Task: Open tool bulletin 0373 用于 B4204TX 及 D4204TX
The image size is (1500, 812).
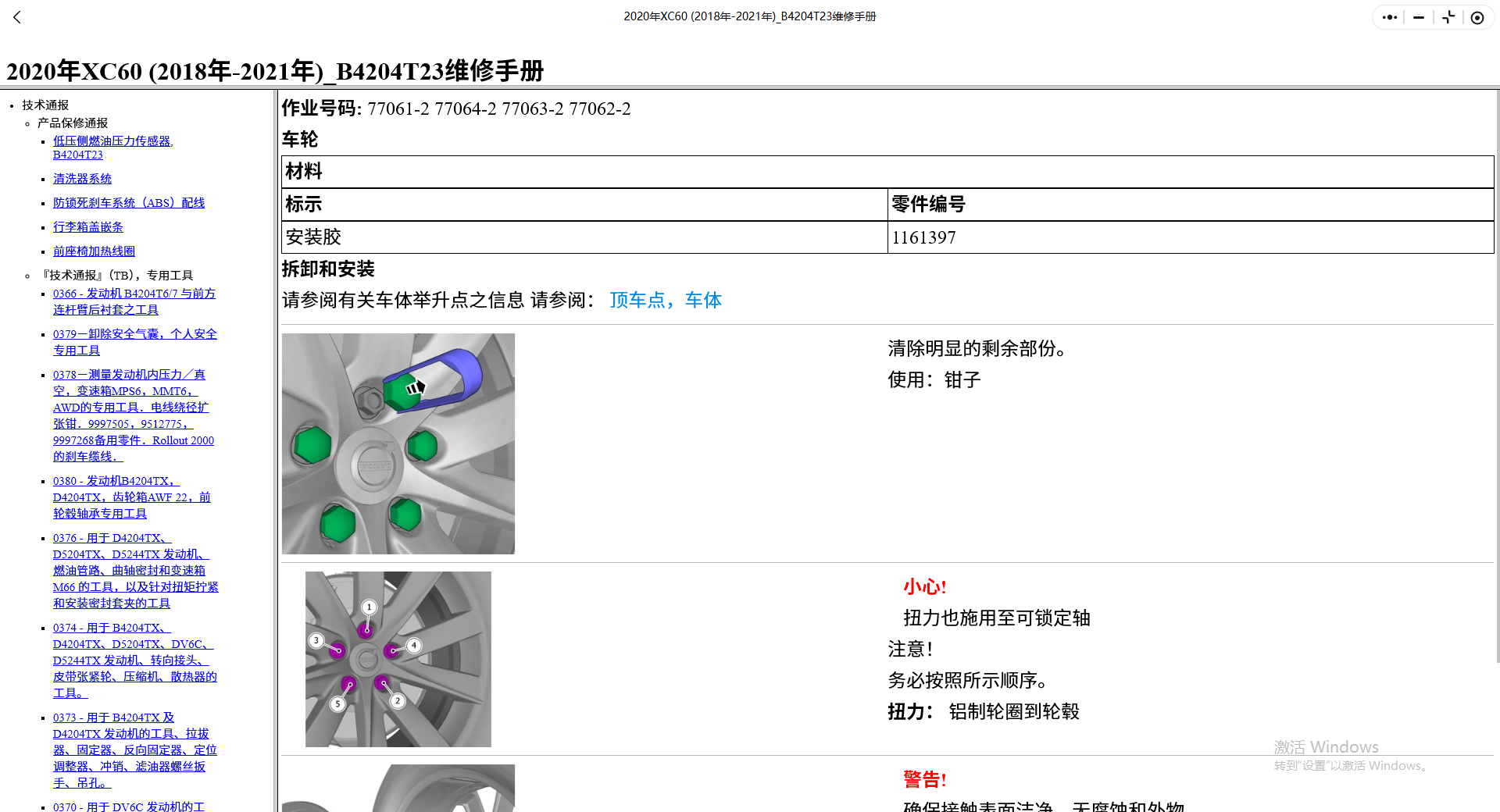Action: [x=135, y=750]
